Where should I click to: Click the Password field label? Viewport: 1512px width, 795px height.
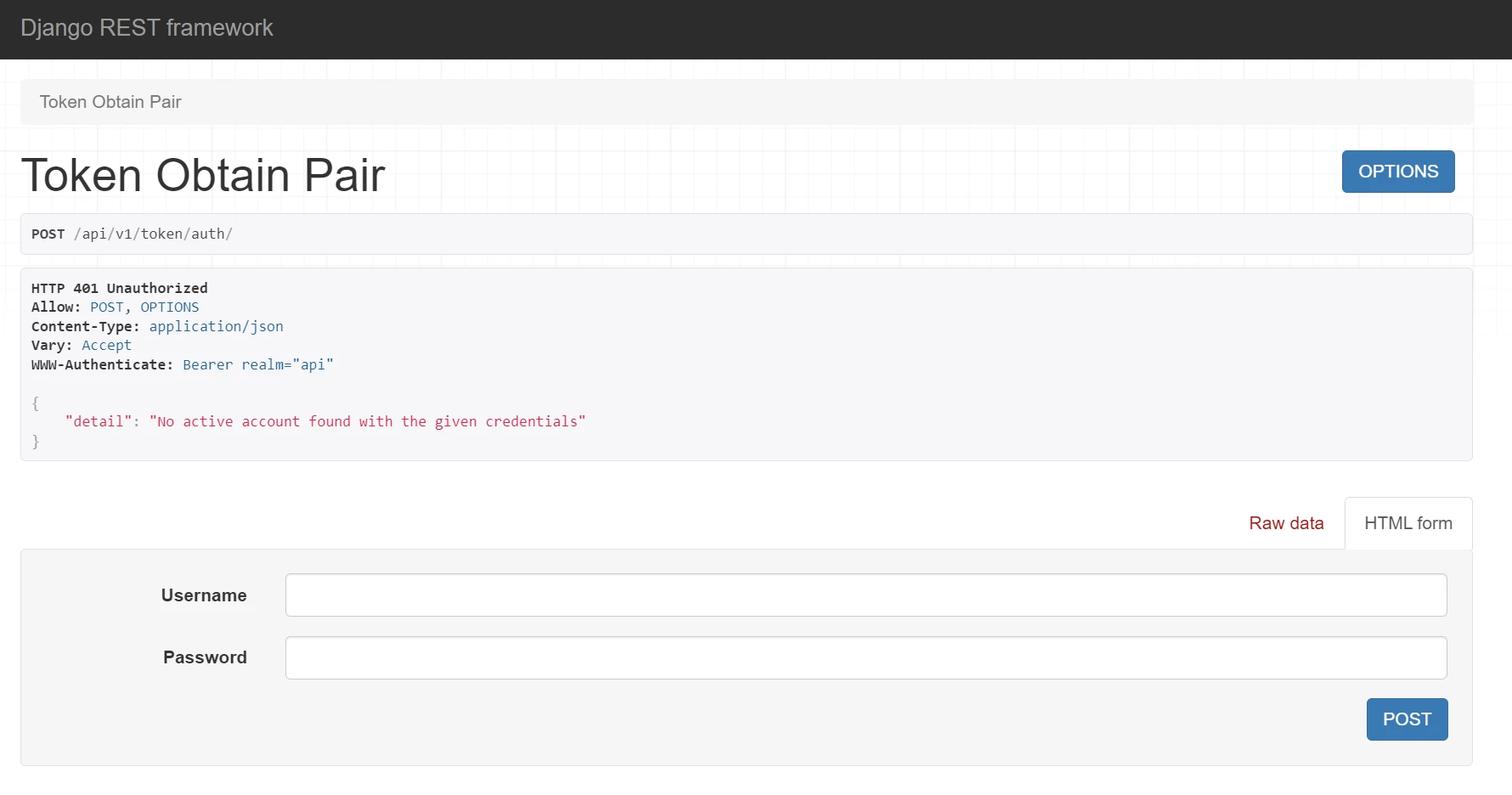(x=205, y=657)
